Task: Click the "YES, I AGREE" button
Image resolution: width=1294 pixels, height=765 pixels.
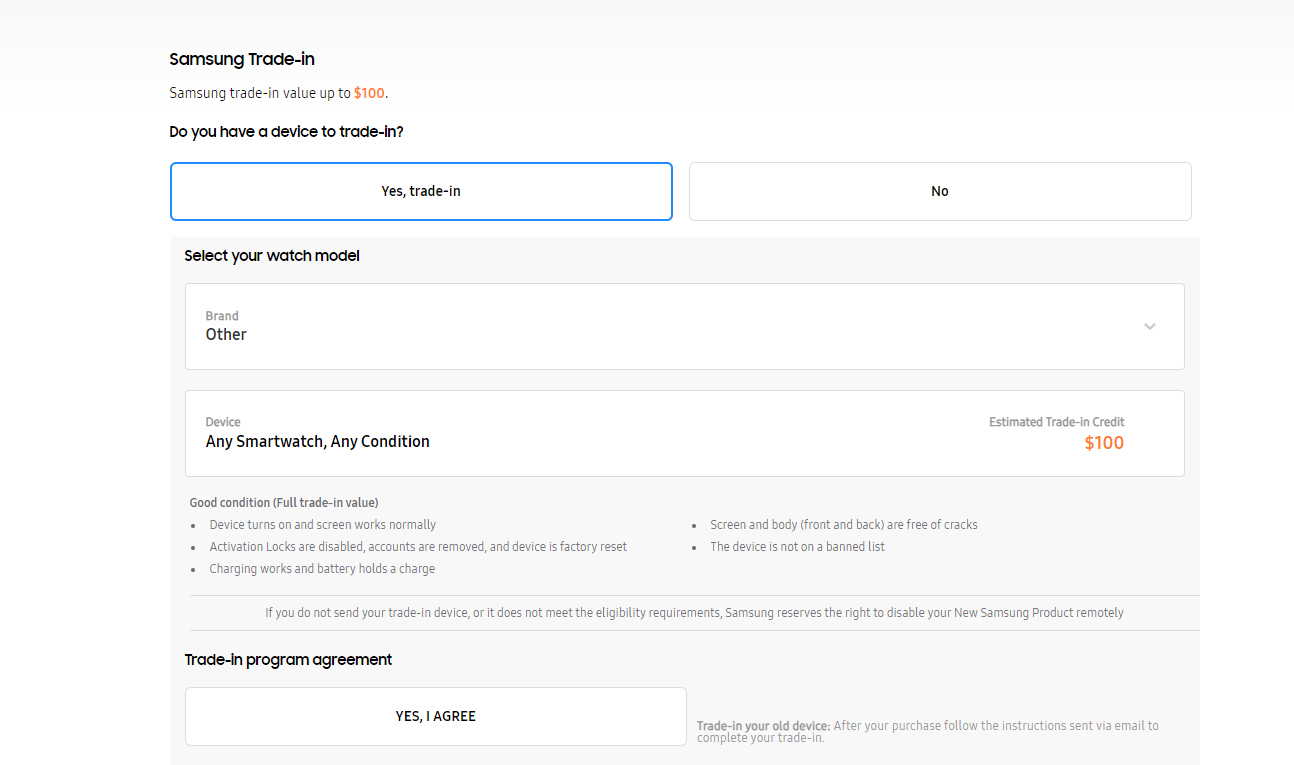Action: (436, 716)
